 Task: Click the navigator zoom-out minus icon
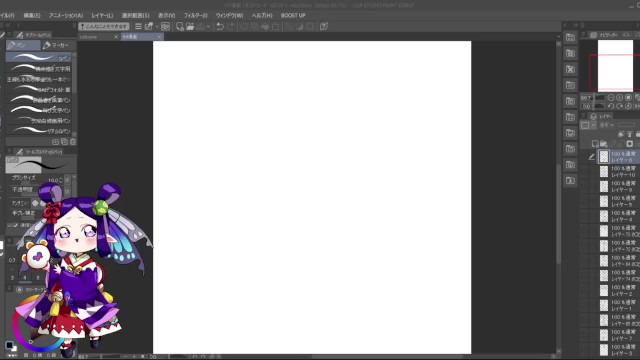pos(611,98)
